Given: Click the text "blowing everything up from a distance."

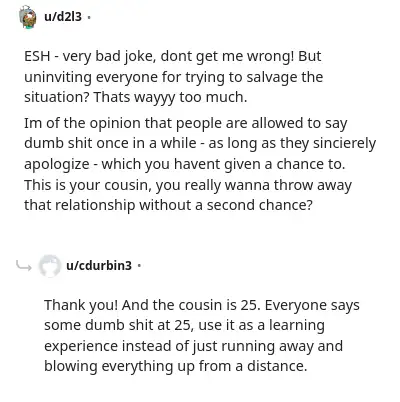Looking at the screenshot, I should (175, 366).
